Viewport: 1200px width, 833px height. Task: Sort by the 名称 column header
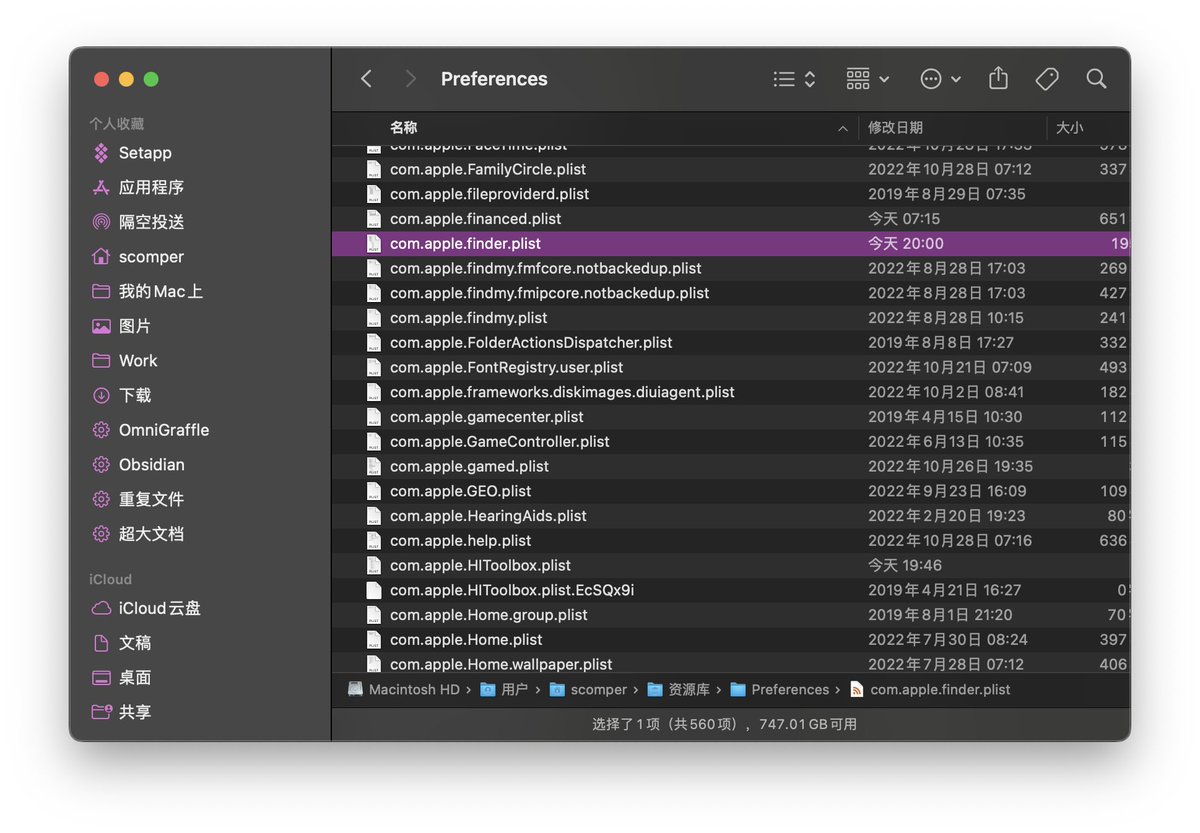coord(404,128)
